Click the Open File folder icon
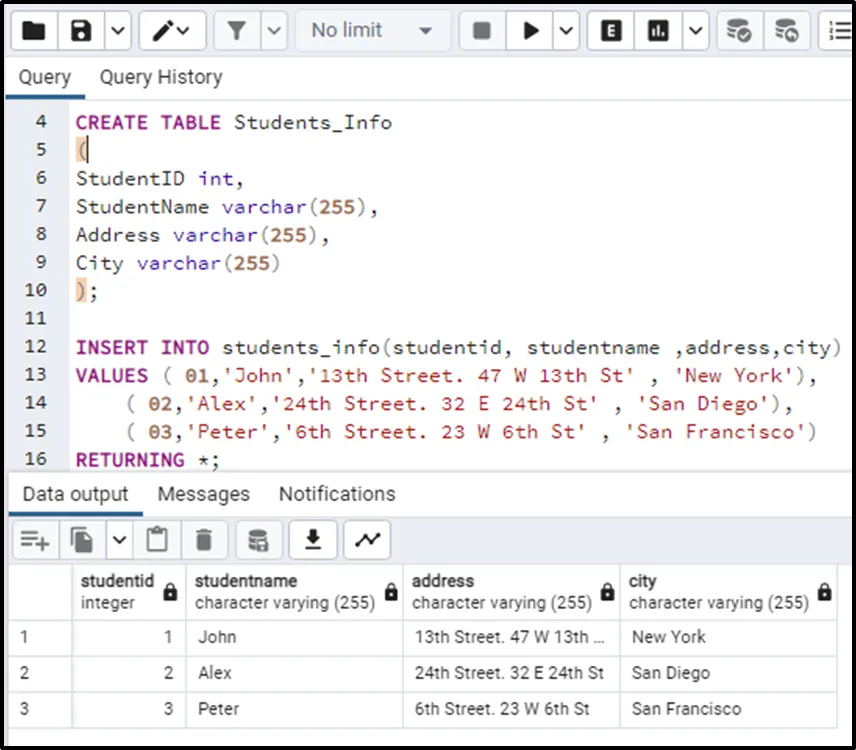 point(33,31)
